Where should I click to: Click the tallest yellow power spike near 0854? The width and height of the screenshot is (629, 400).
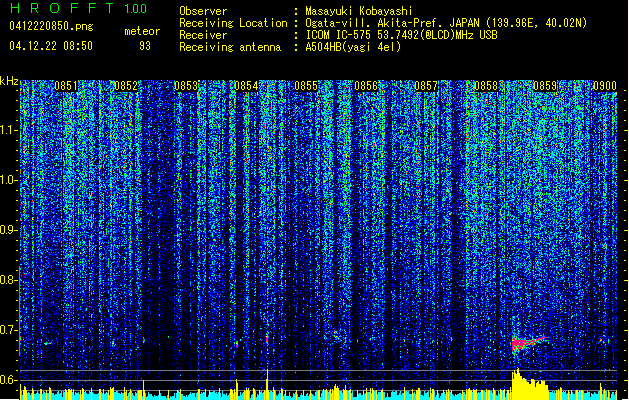pos(267,384)
